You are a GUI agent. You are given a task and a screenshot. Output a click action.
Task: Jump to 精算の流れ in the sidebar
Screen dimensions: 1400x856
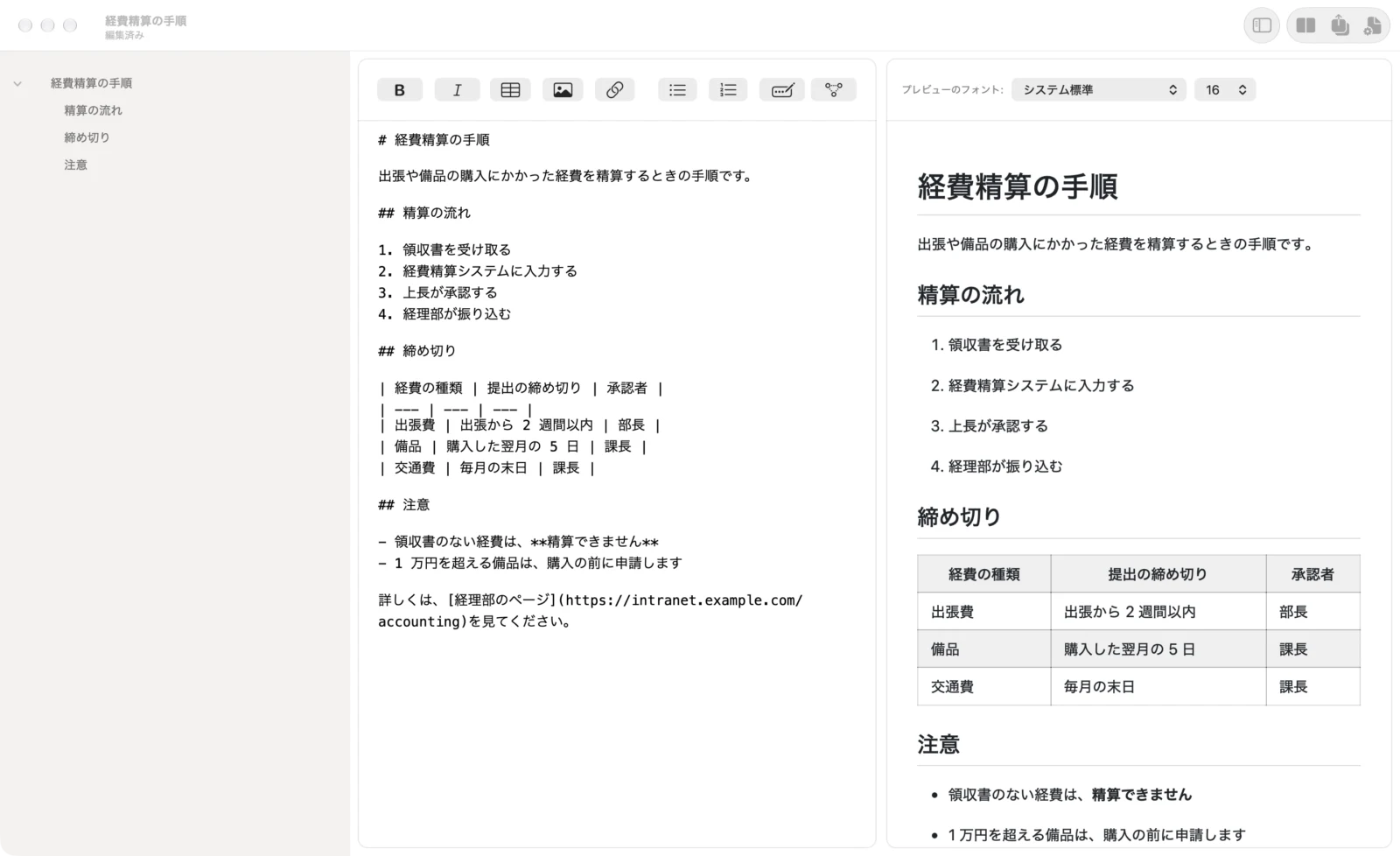point(93,110)
